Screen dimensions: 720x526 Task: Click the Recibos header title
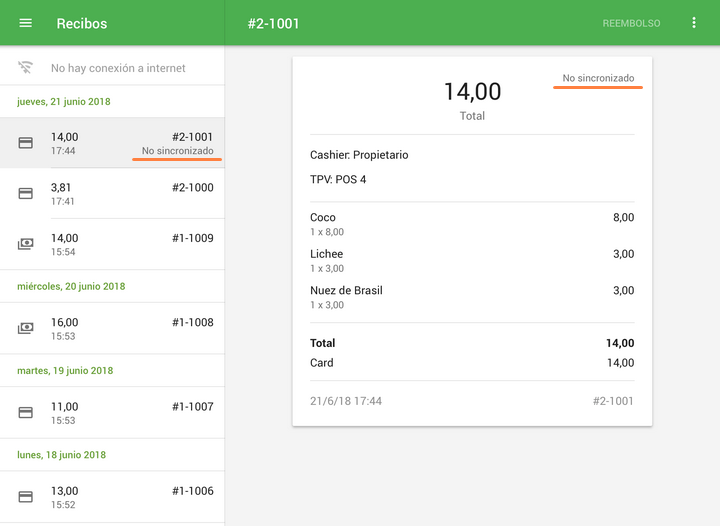click(82, 23)
